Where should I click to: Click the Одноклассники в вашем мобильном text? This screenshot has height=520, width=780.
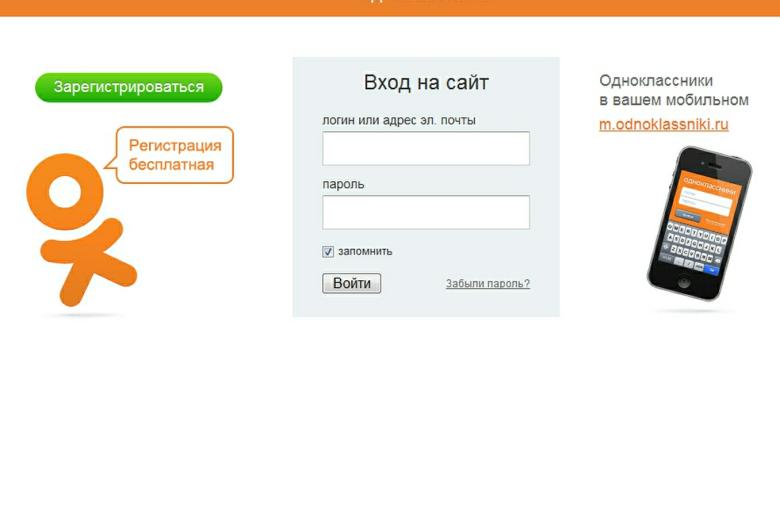coord(674,90)
